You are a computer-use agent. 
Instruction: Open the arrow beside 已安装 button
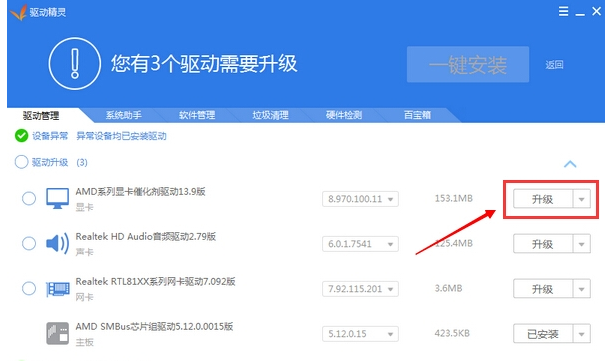click(581, 334)
